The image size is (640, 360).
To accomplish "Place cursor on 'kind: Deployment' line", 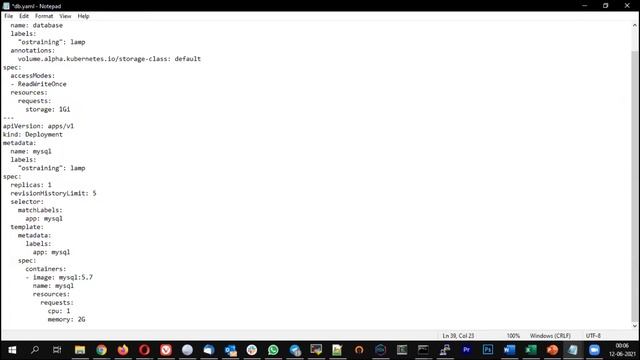I will 33,134.
